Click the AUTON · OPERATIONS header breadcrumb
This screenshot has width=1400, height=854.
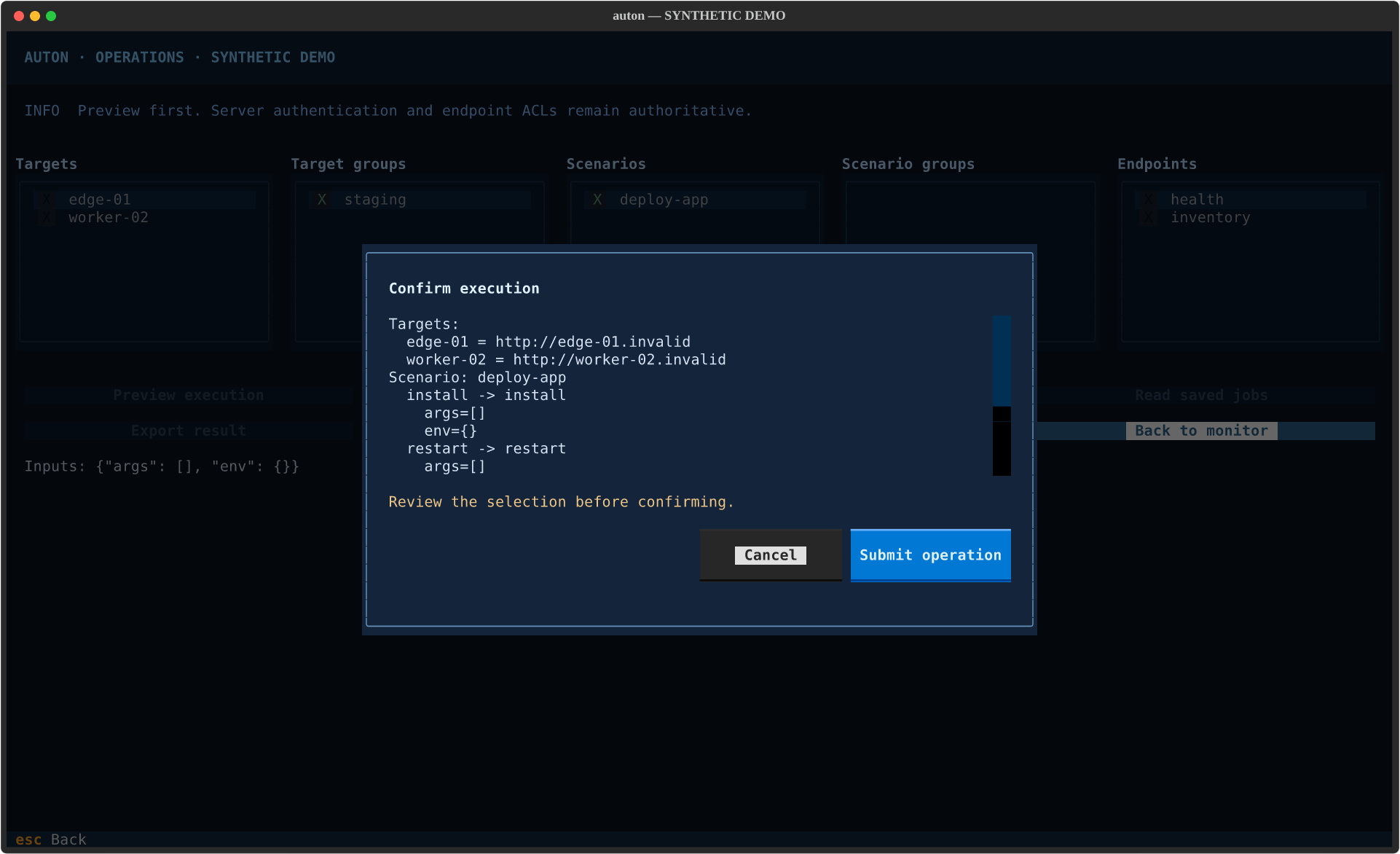[179, 58]
